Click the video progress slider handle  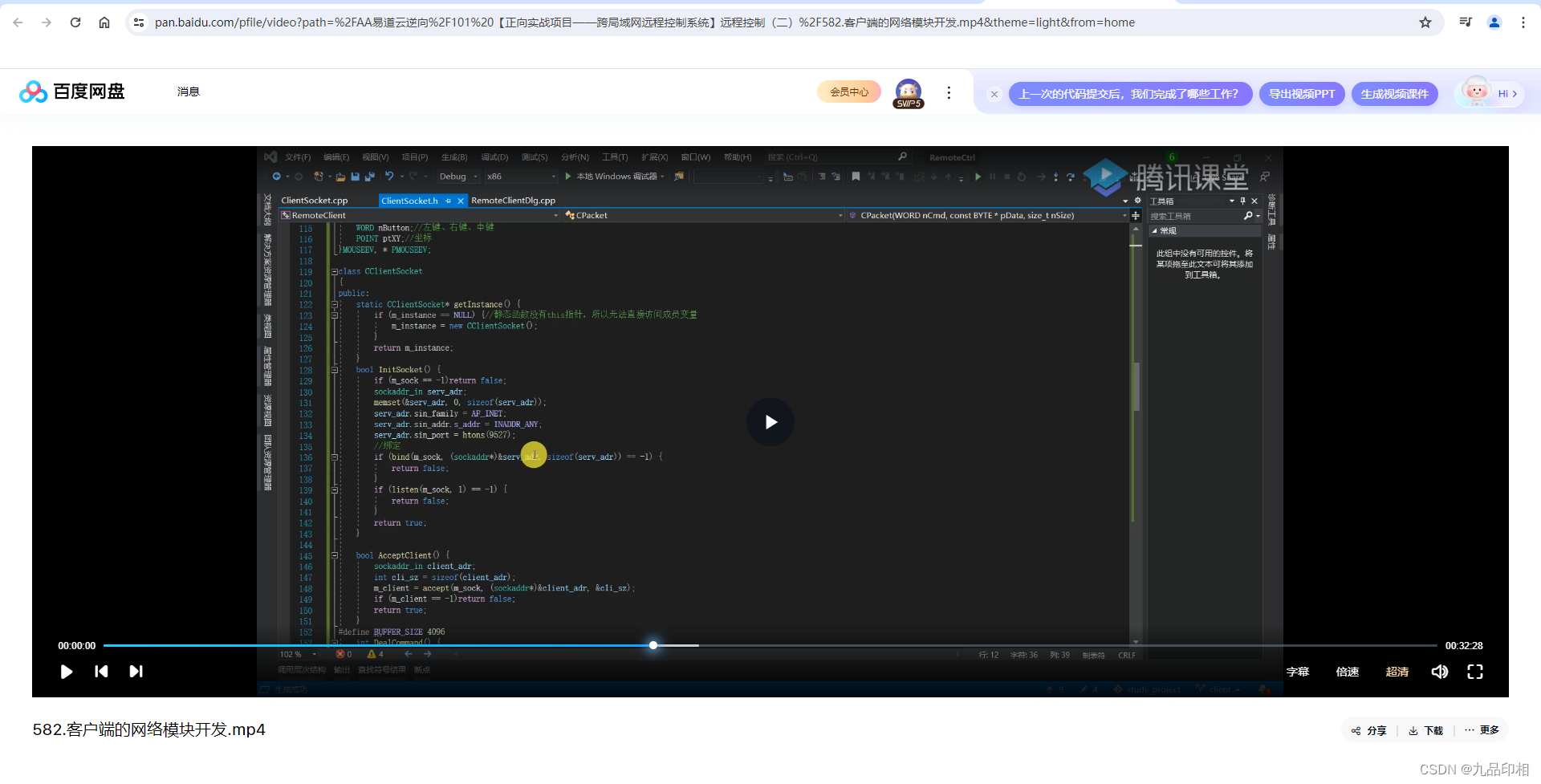(x=653, y=645)
